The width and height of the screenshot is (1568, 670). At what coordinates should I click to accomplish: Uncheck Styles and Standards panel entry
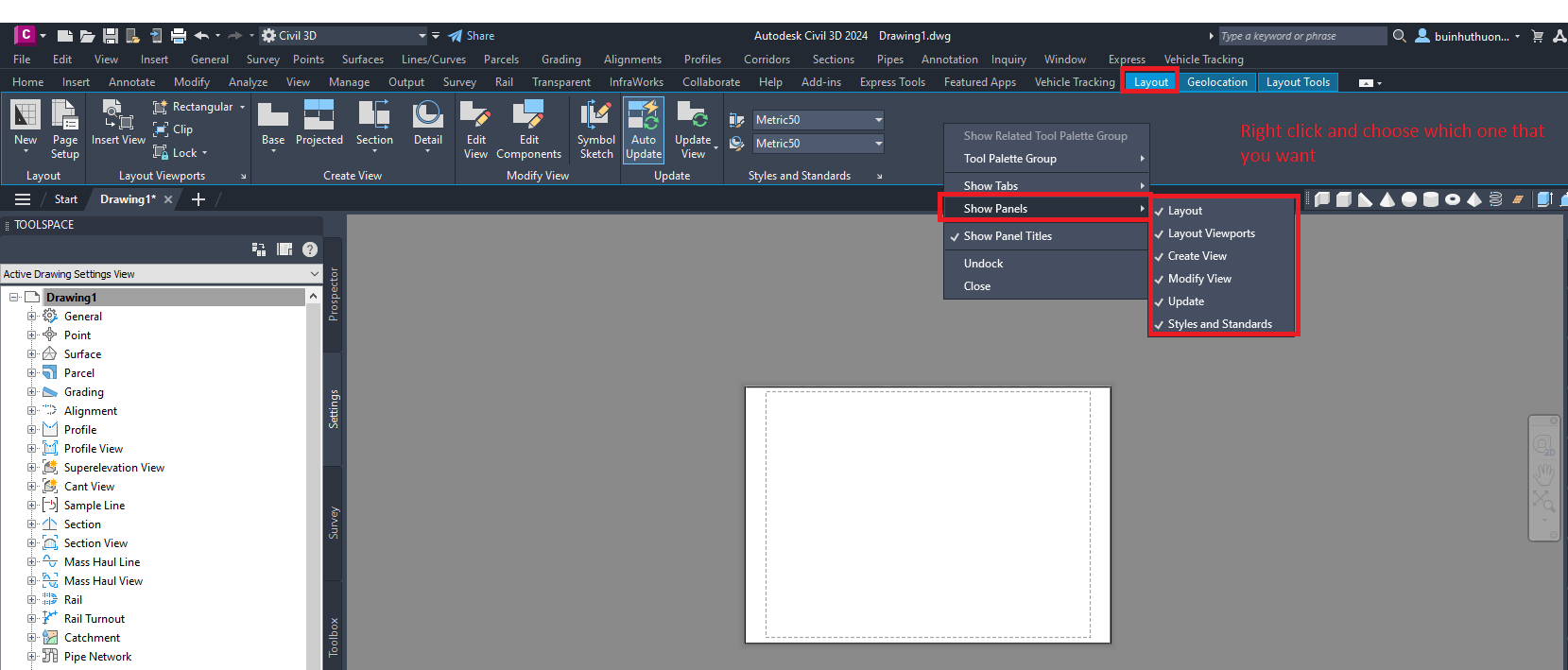(1223, 324)
